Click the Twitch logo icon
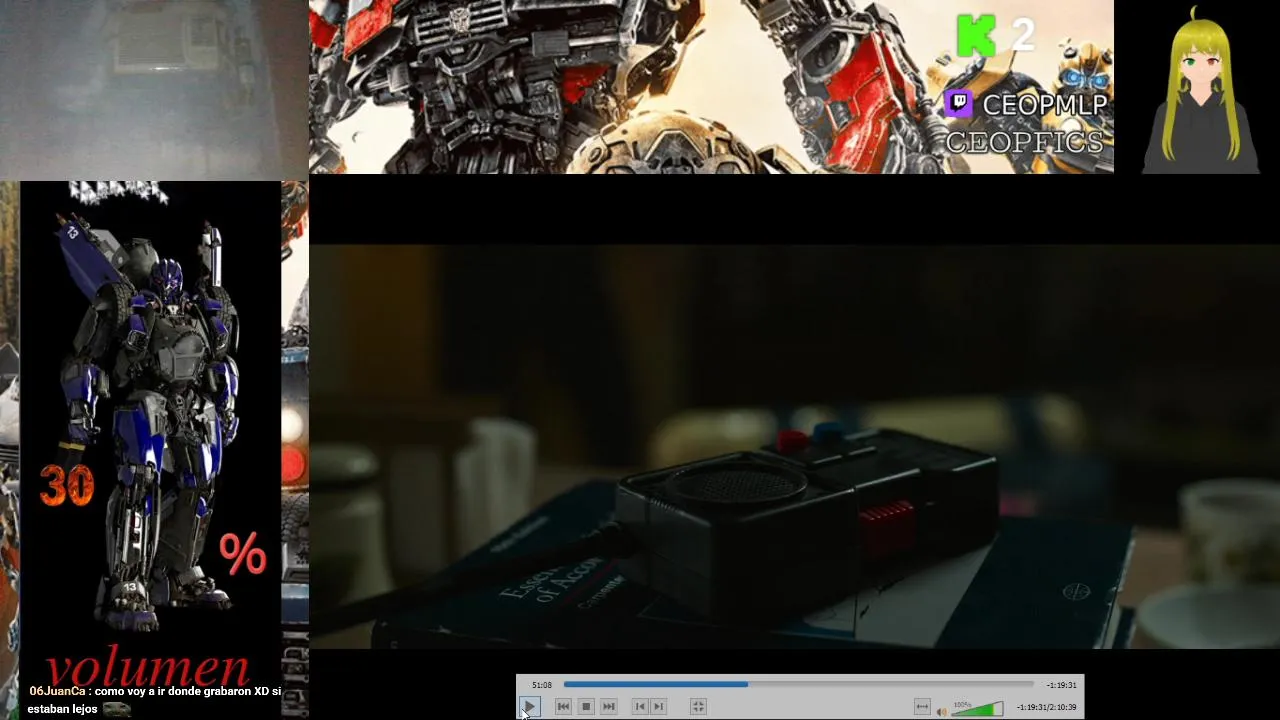Screen dimensions: 1280x720 pos(958,103)
